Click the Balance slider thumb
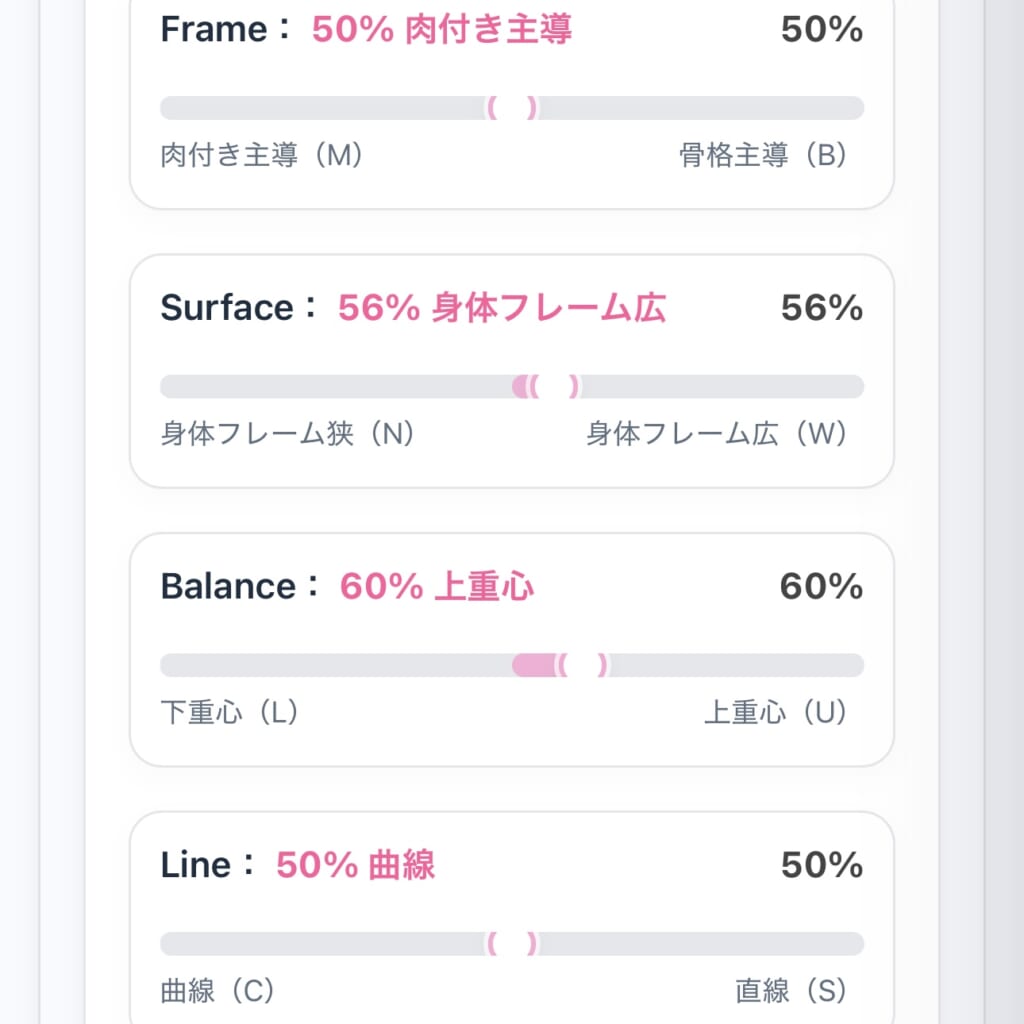The width and height of the screenshot is (1024, 1024). tap(582, 665)
